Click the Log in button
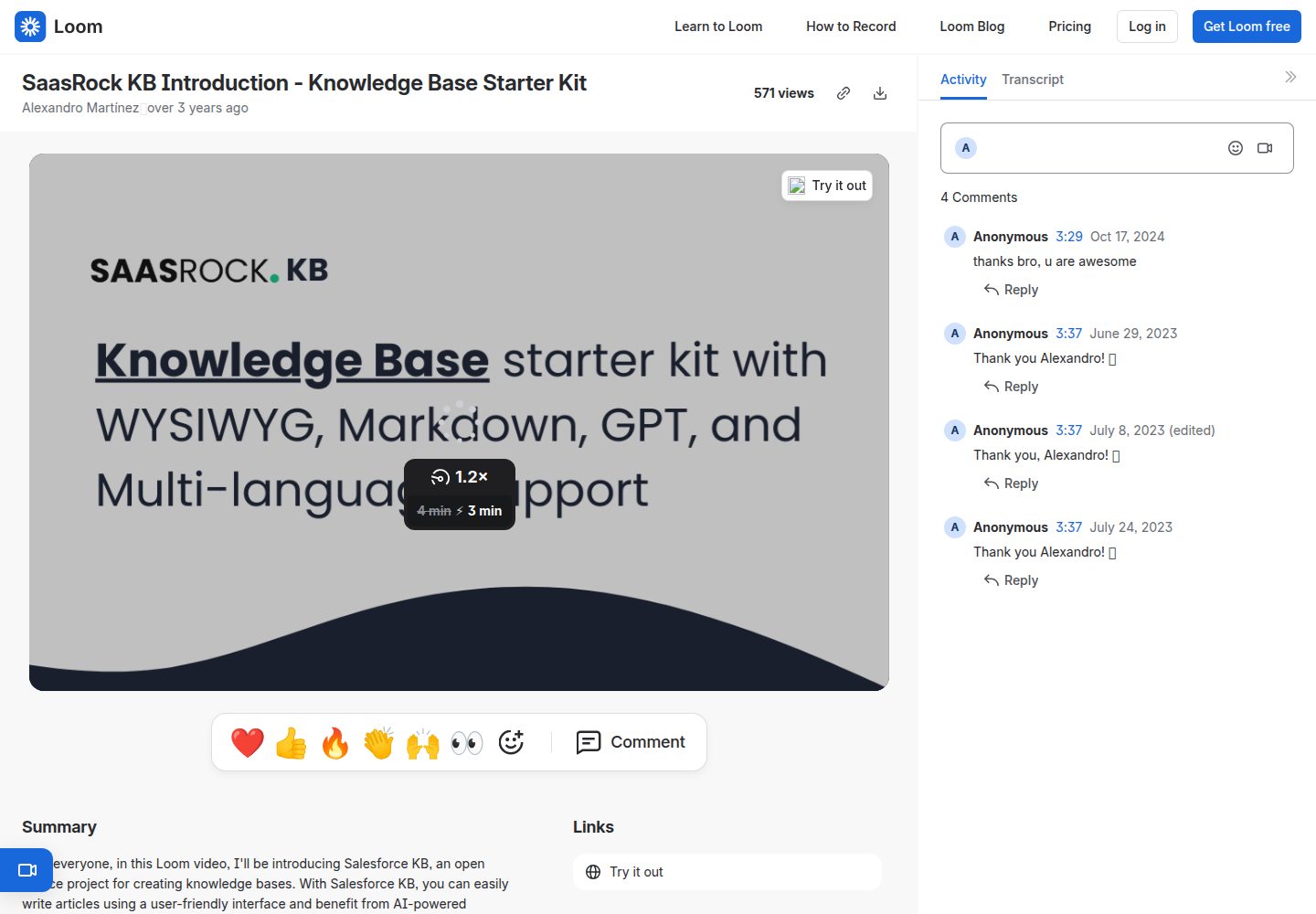Viewport: 1316px width, 914px height. 1147,27
